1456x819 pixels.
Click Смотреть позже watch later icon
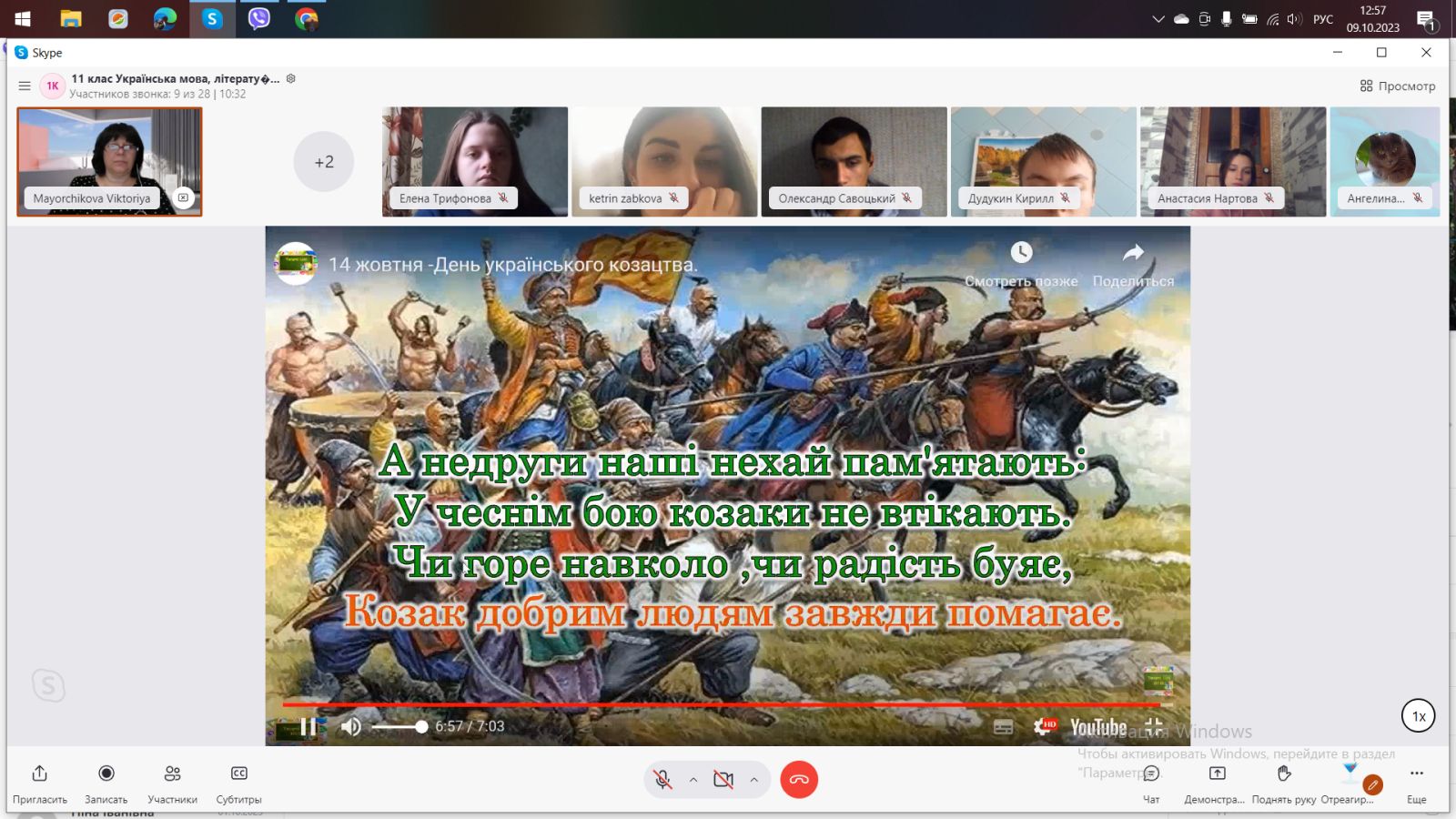click(x=1022, y=252)
